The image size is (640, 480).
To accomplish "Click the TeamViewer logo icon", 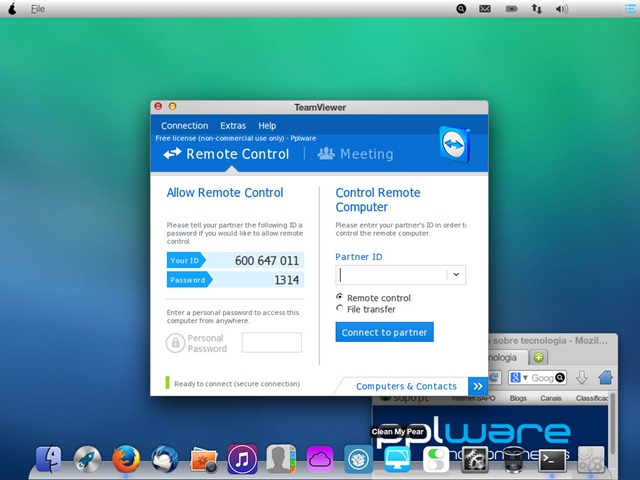I will tap(455, 145).
